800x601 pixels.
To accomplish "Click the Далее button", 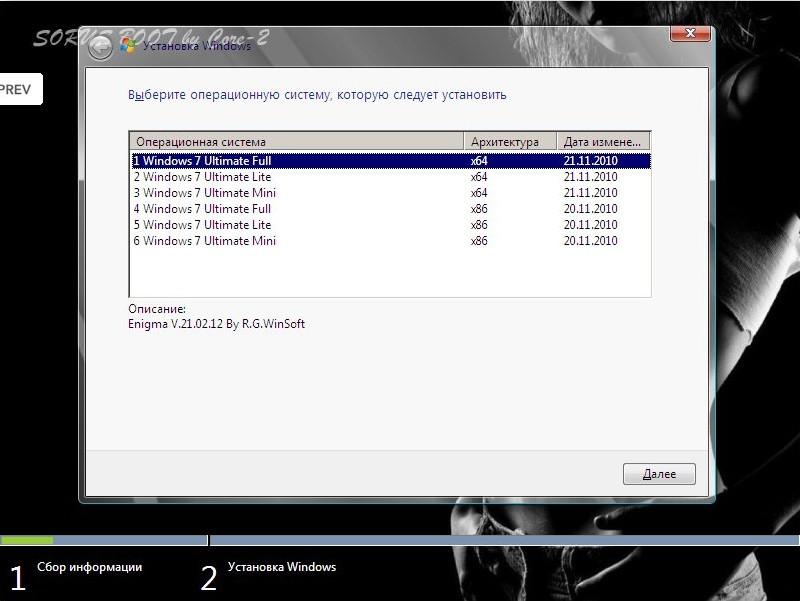I will click(659, 474).
